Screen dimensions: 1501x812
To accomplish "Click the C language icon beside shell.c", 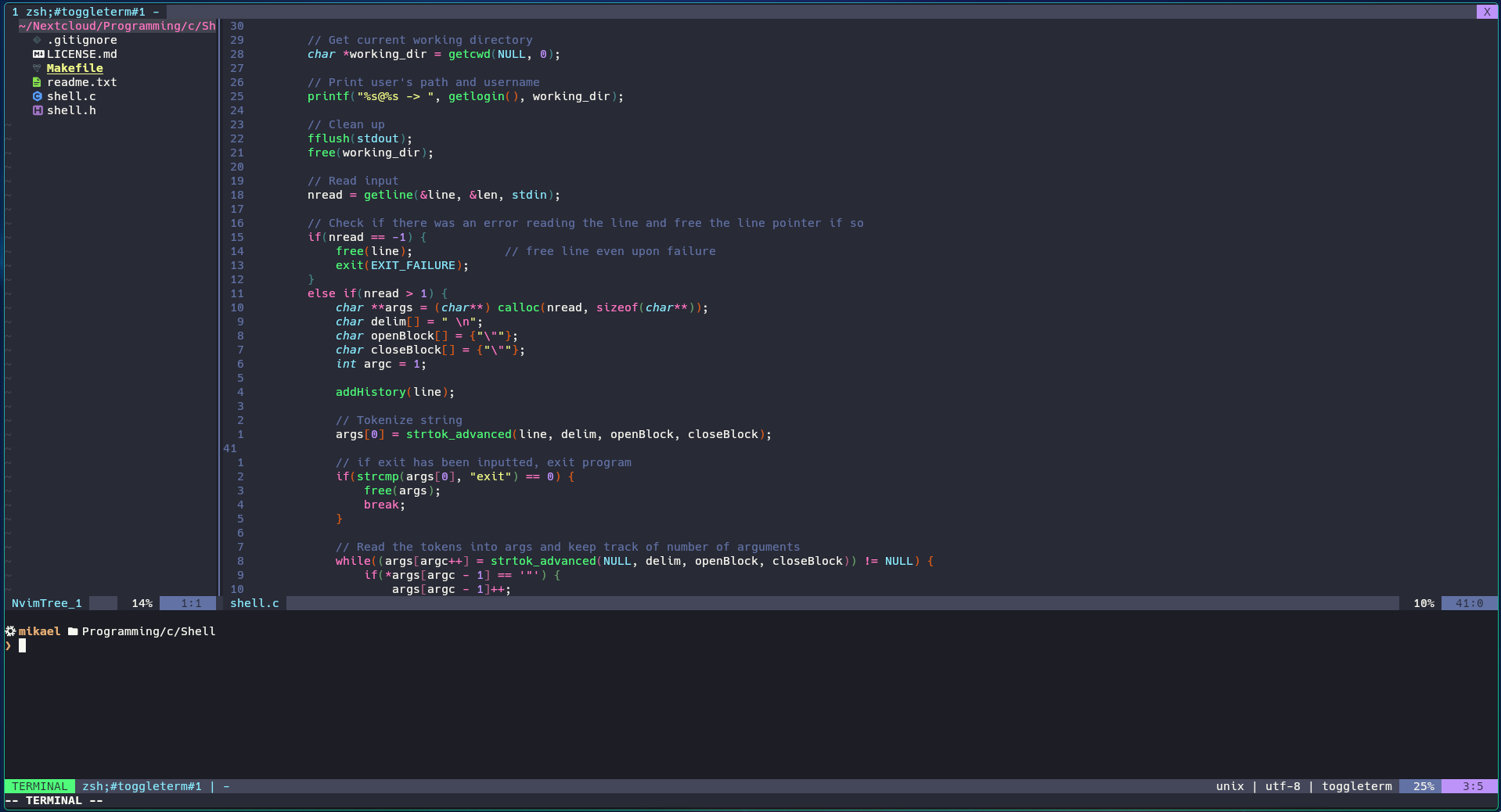I will click(x=38, y=96).
